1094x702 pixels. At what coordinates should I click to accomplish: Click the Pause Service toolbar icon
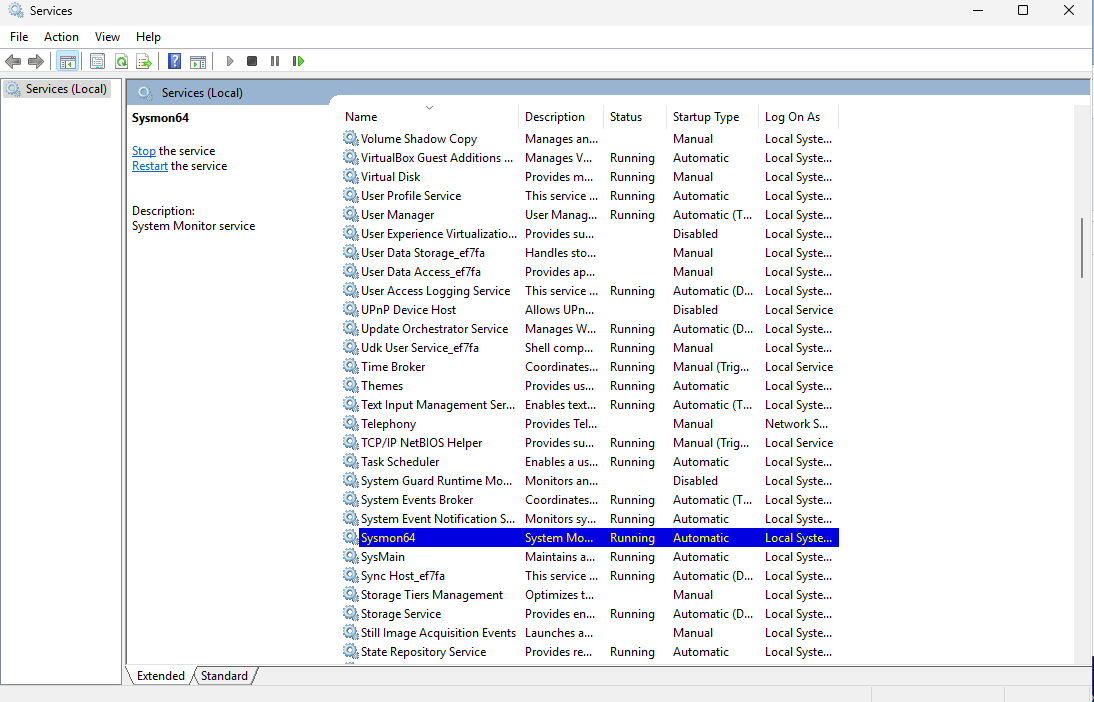point(275,61)
